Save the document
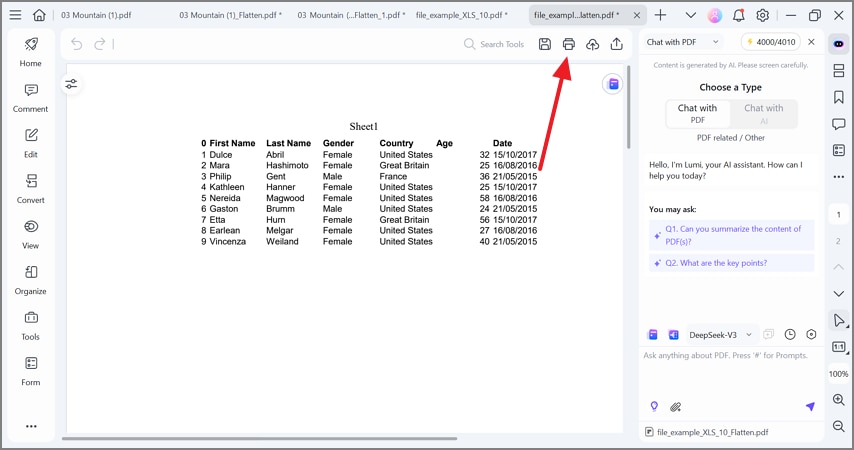Image resolution: width=854 pixels, height=450 pixels. (545, 44)
